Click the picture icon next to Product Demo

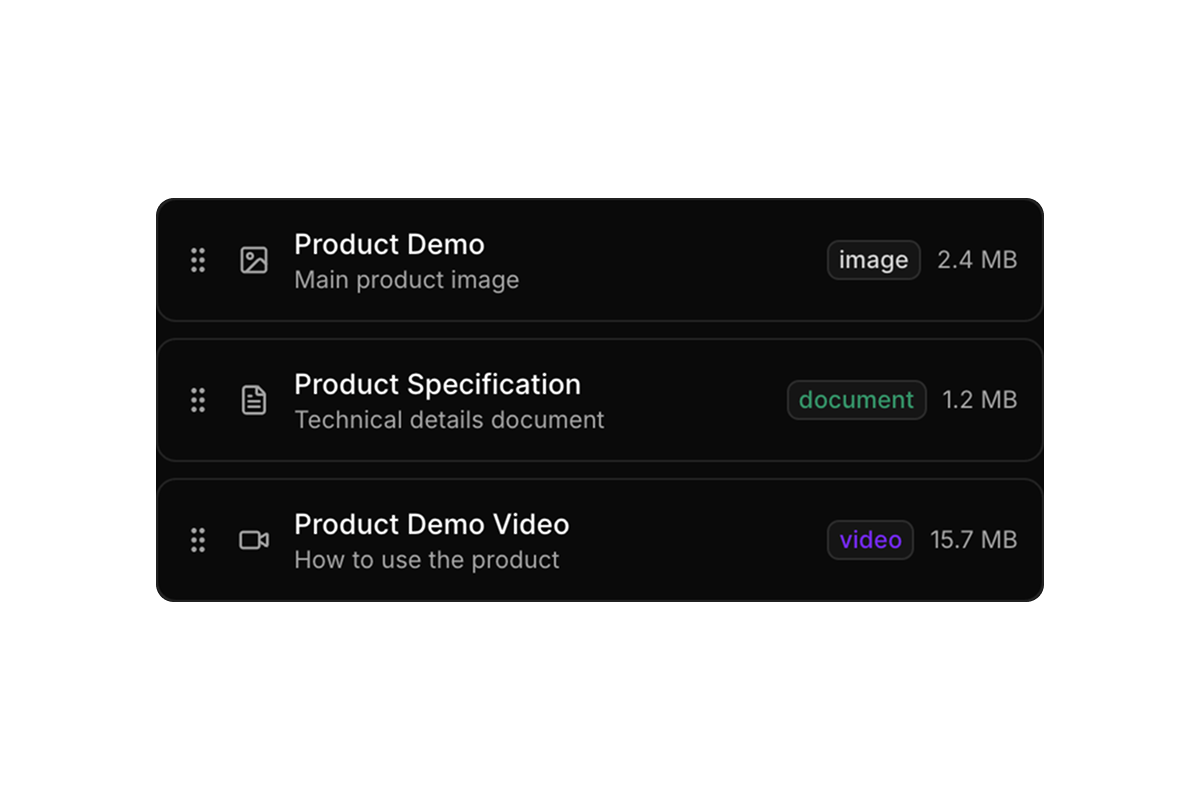pyautogui.click(x=254, y=260)
